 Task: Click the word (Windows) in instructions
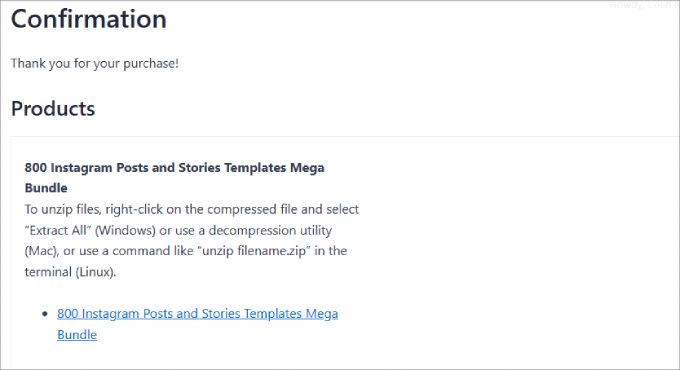point(125,230)
